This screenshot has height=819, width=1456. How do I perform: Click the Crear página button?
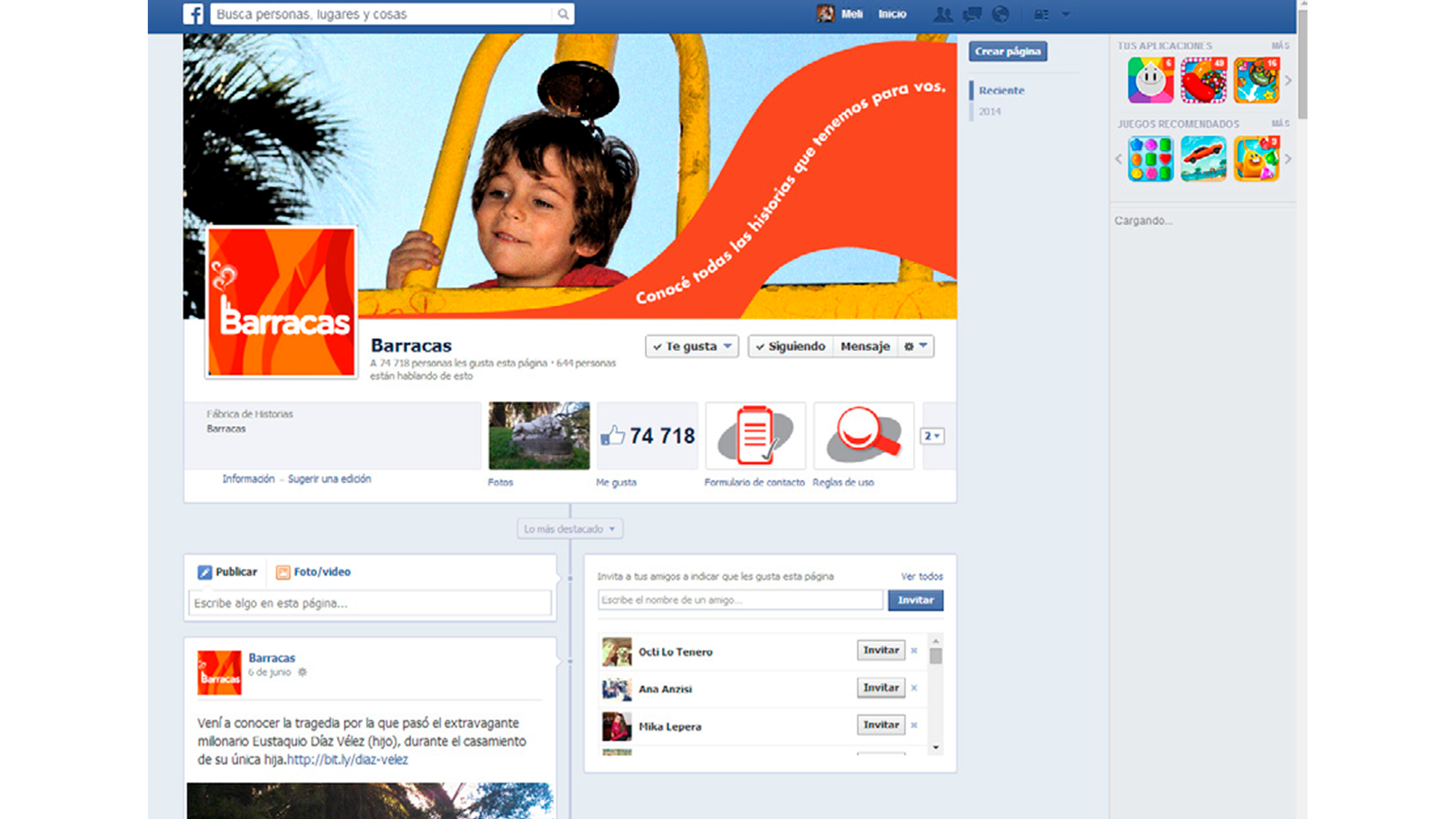click(1008, 51)
